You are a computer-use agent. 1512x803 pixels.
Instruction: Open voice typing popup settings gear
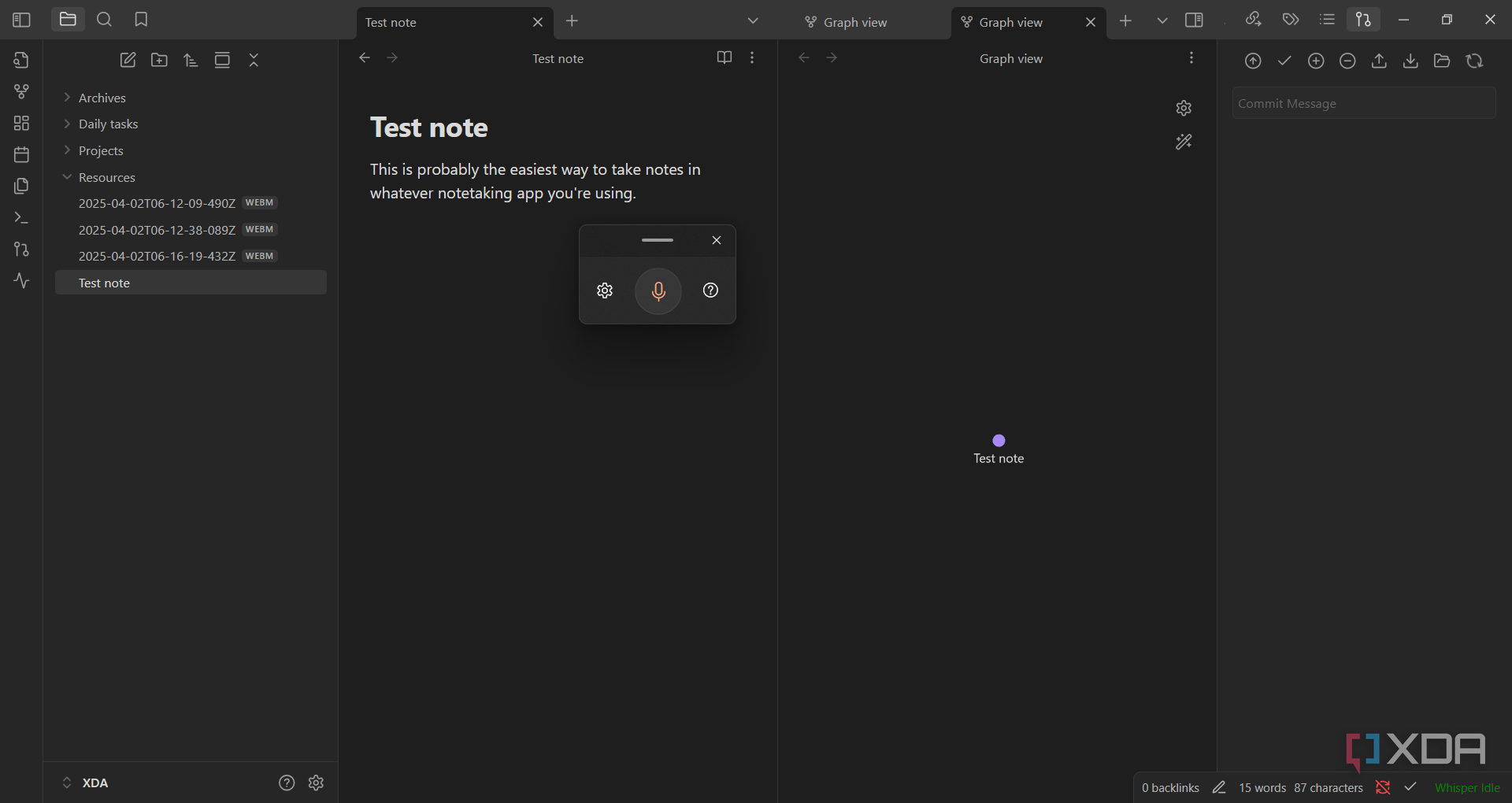click(x=605, y=290)
